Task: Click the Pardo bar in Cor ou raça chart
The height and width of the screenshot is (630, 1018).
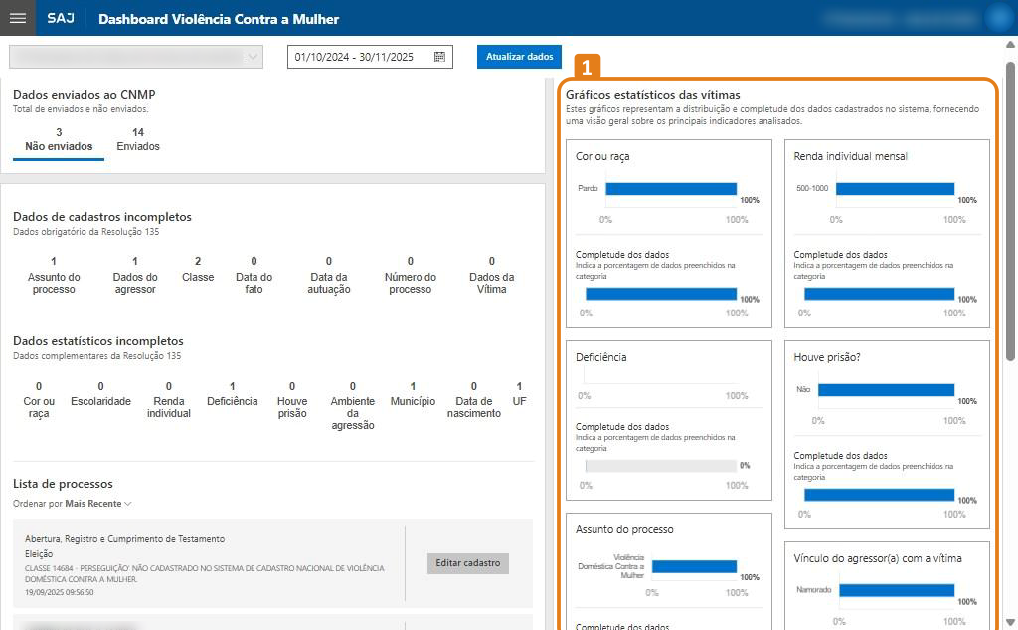Action: (670, 188)
